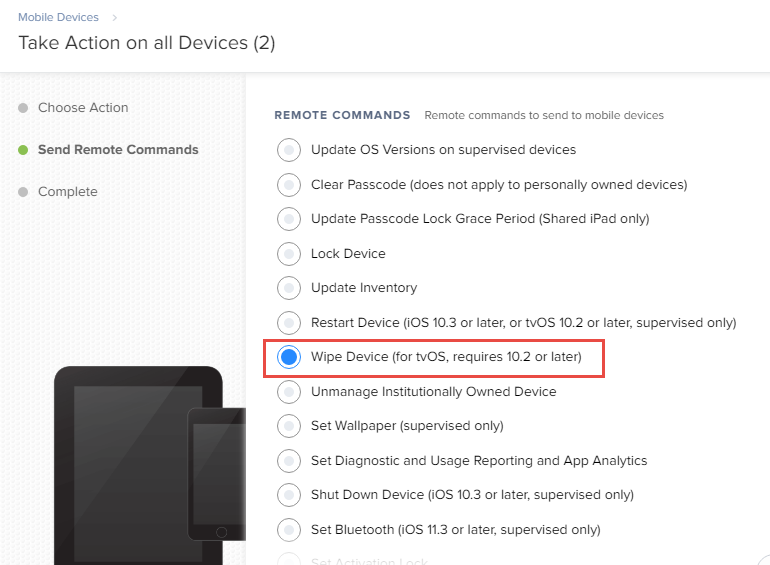
Task: Pick the Lock Device command
Action: [x=289, y=254]
